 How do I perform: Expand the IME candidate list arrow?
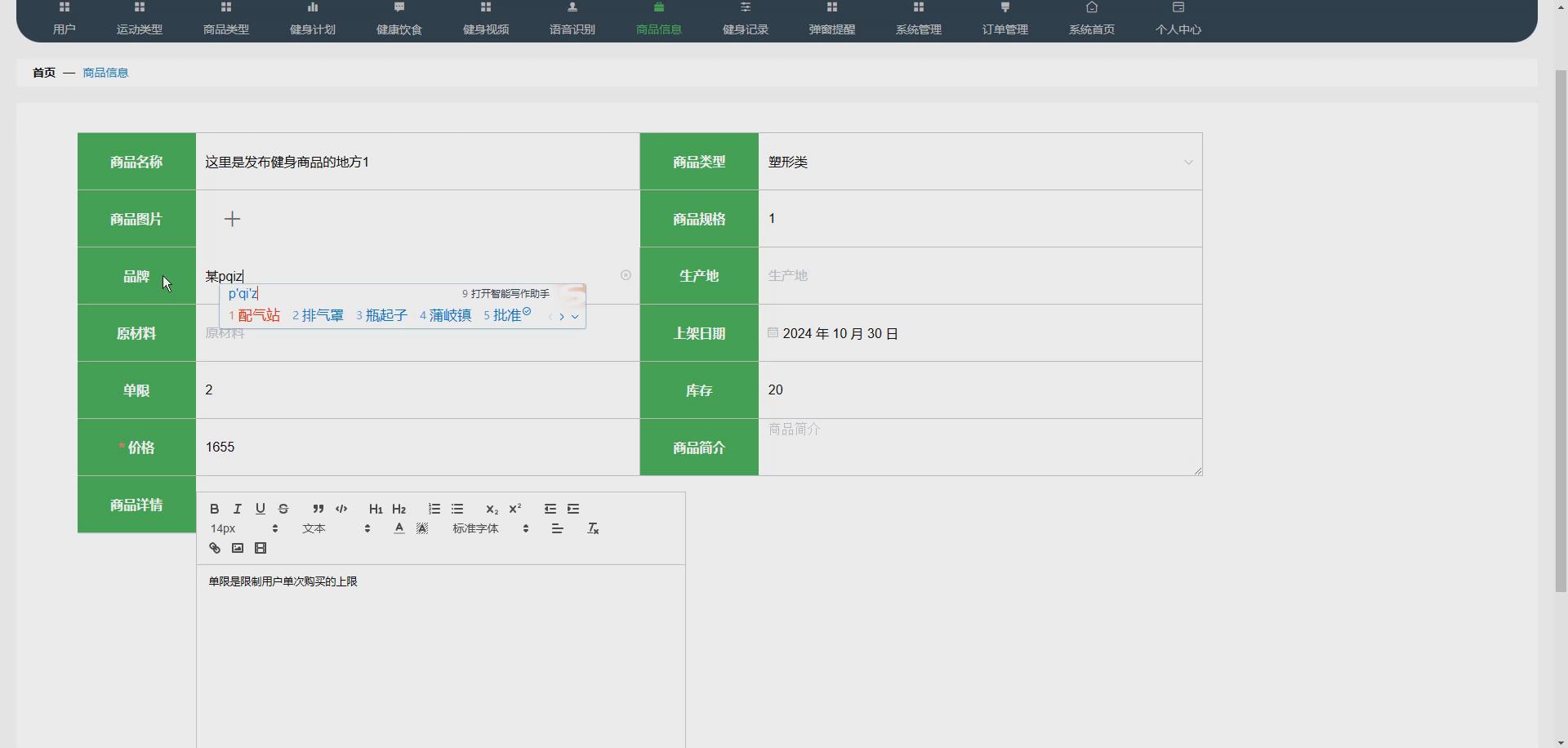[575, 317]
